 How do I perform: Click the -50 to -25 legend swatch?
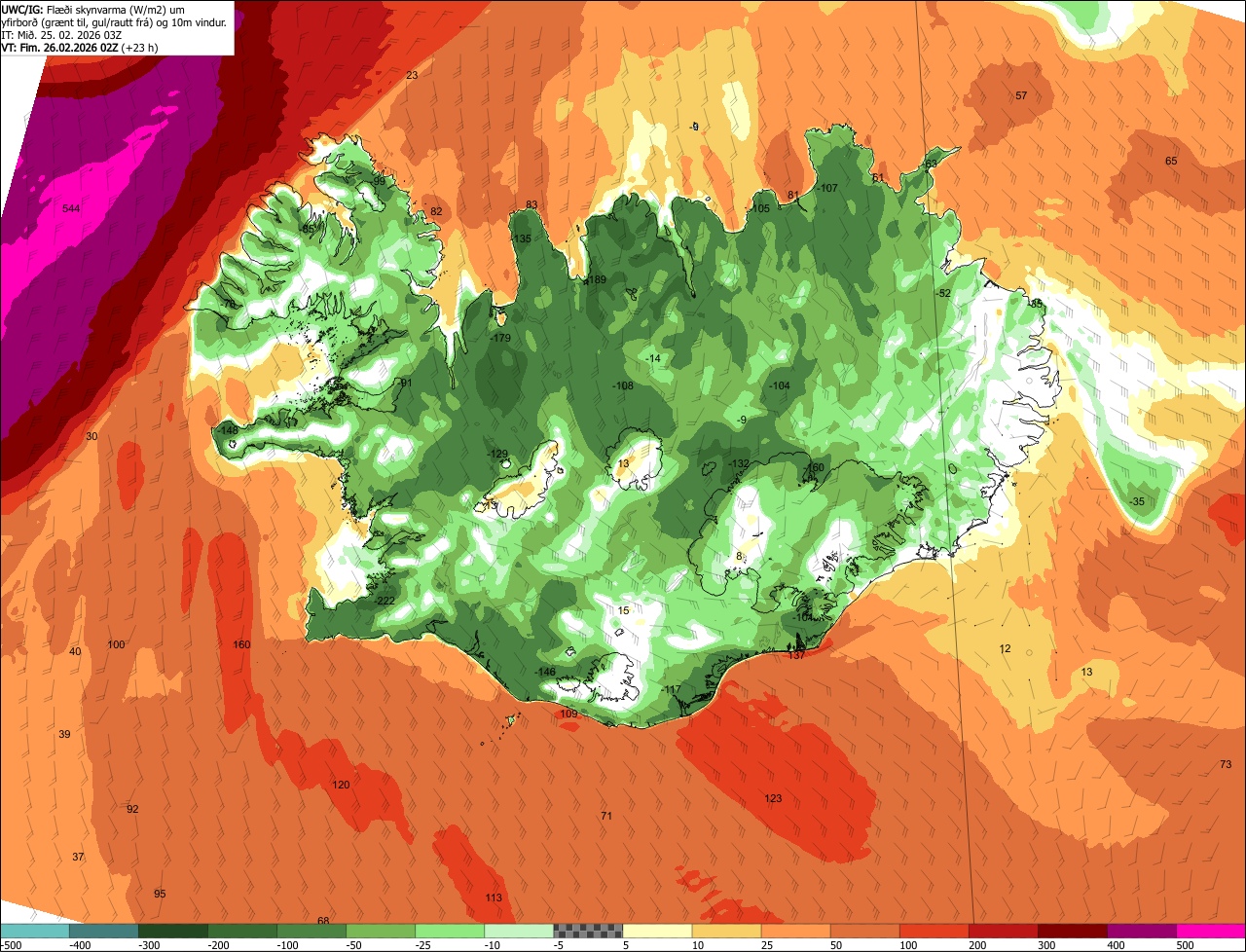(x=381, y=932)
